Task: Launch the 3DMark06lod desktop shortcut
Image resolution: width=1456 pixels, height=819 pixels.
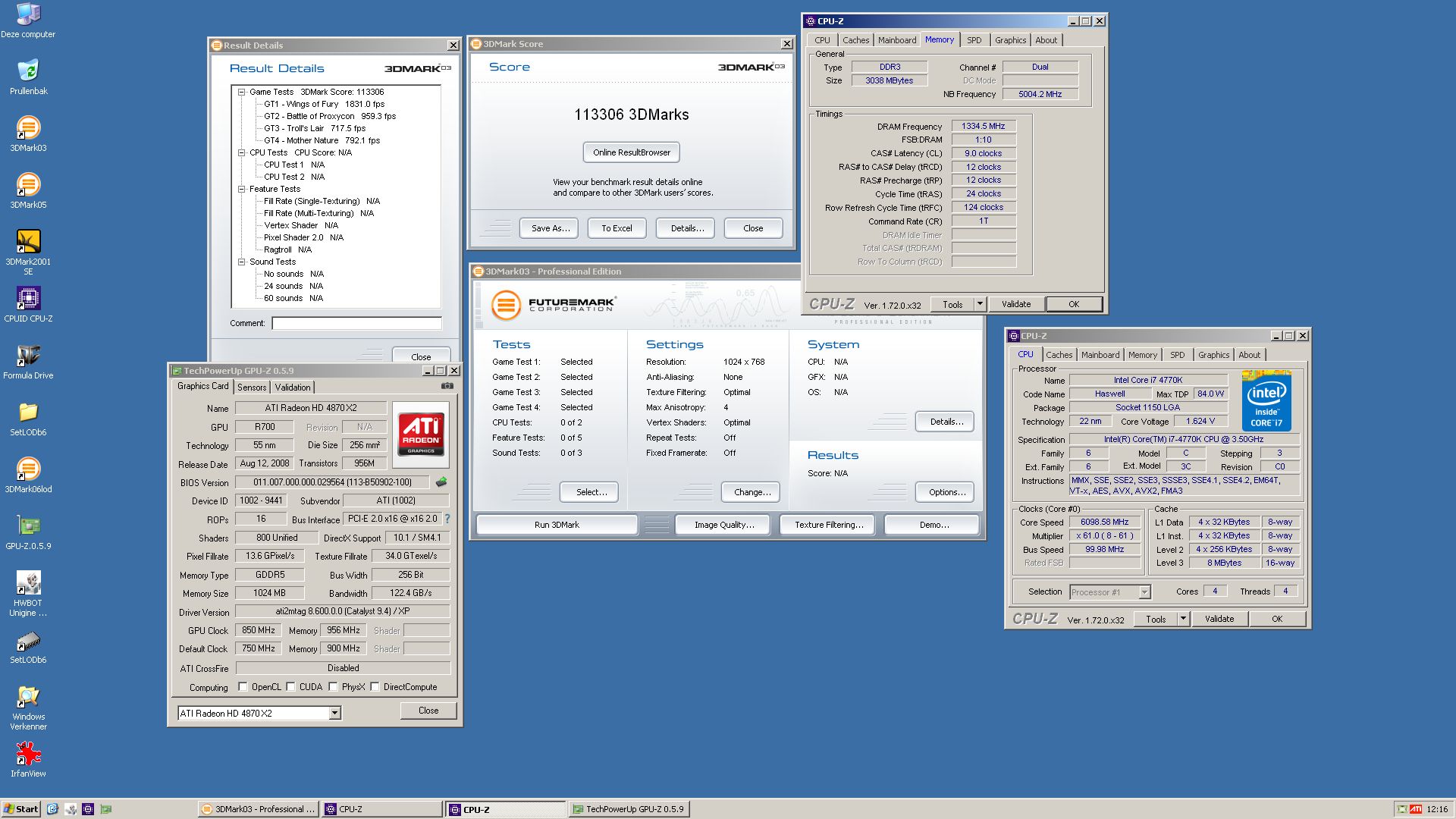Action: click(x=28, y=475)
